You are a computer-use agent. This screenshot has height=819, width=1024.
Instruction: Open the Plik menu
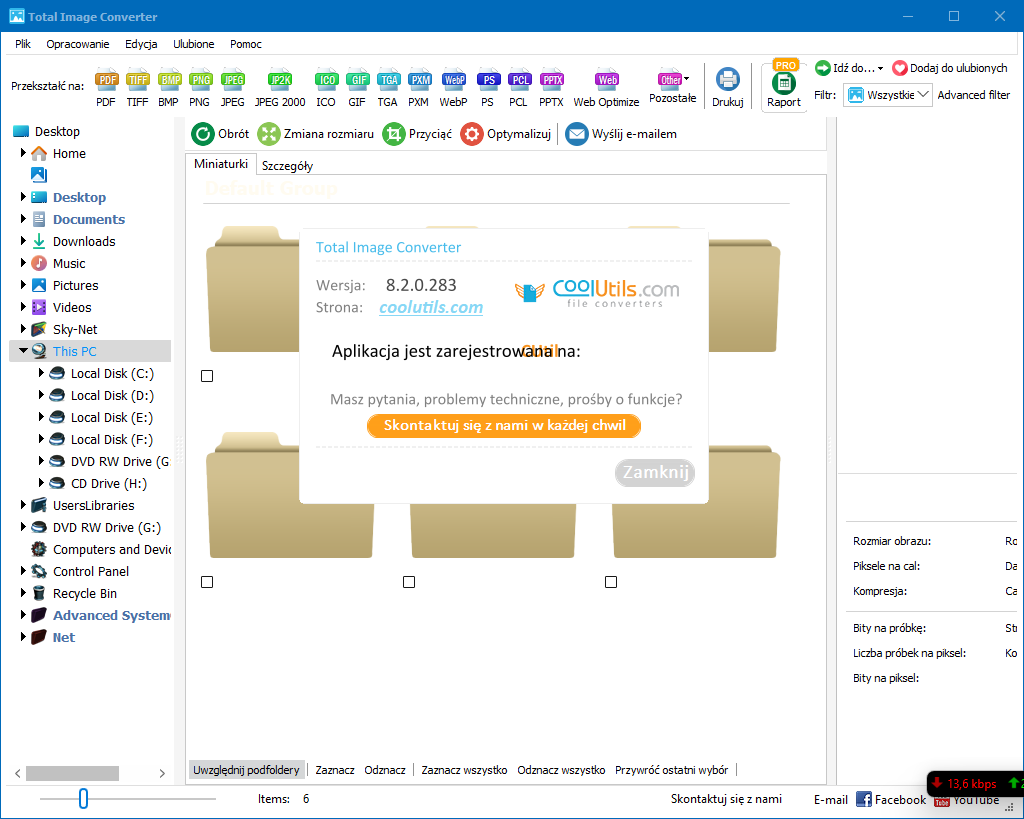(23, 44)
